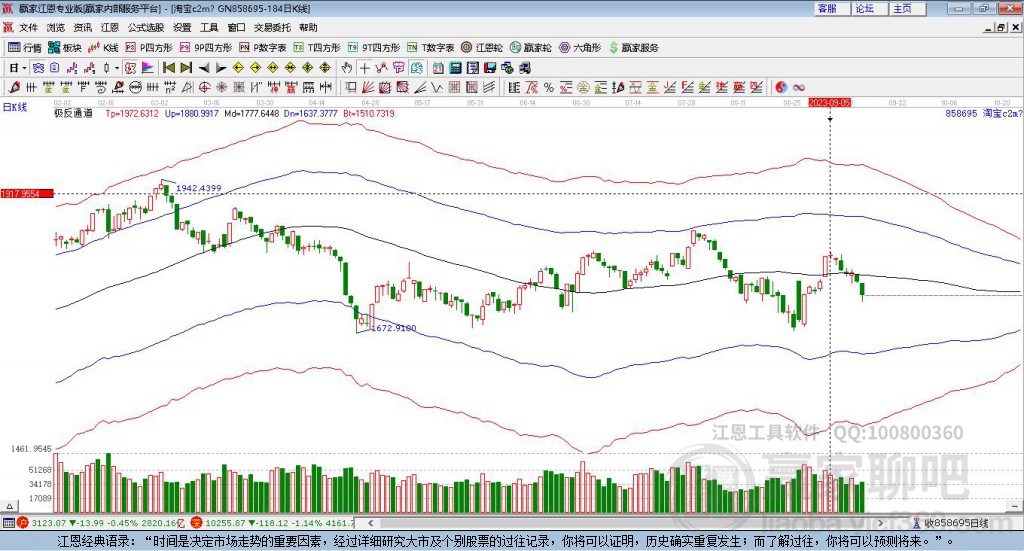Screen dimensions: 1024x551
Task: Open the 六角形 hexagon tool
Action: tap(580, 48)
